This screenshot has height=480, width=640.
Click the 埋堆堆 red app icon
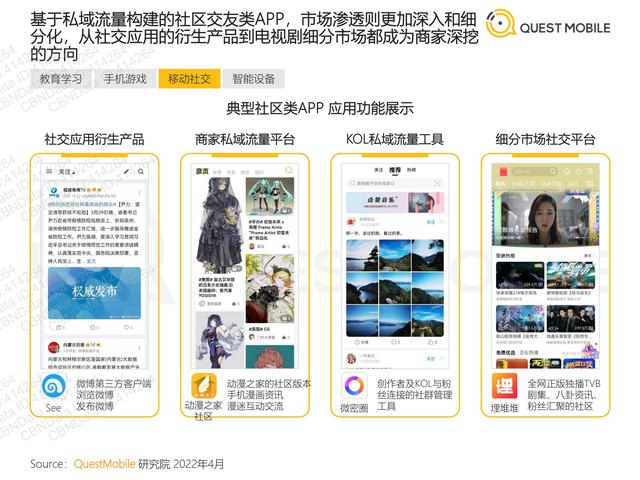[504, 386]
